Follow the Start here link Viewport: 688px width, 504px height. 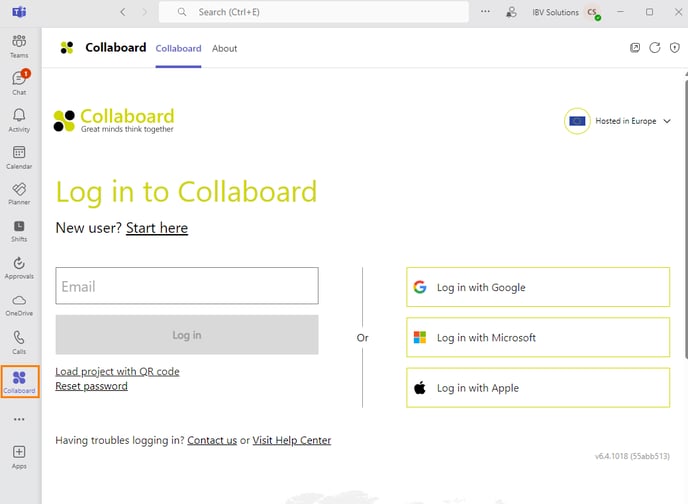tap(157, 228)
